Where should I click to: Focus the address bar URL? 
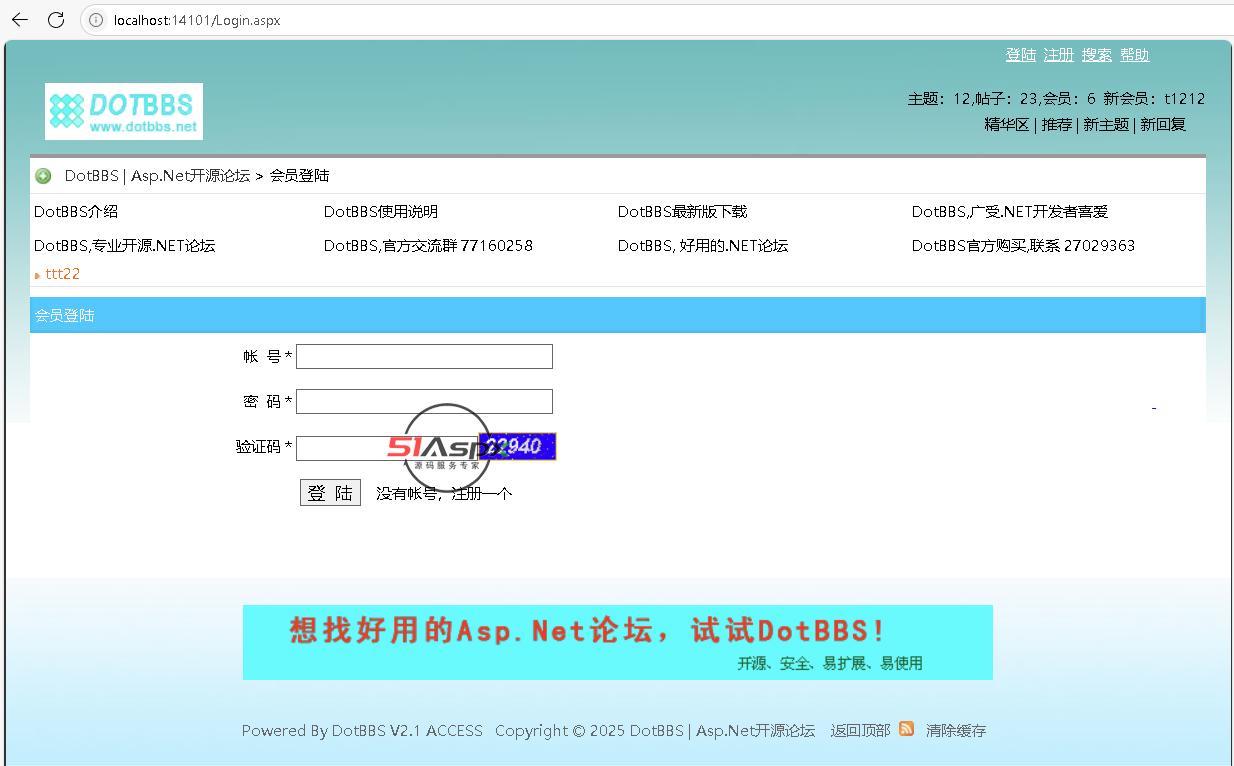click(x=197, y=20)
